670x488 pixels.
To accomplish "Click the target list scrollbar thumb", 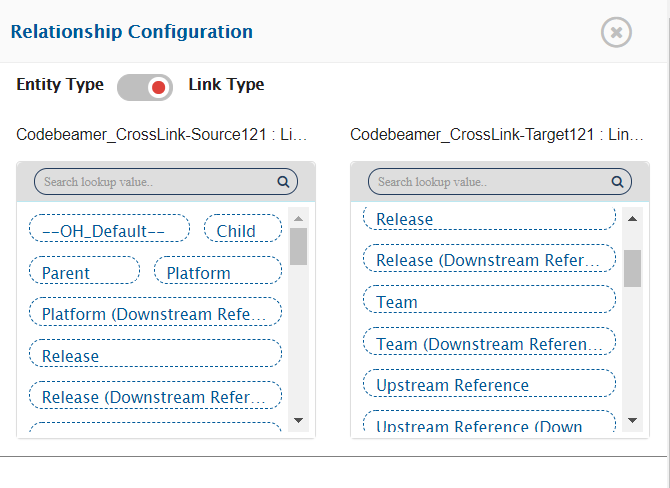I will [x=632, y=267].
